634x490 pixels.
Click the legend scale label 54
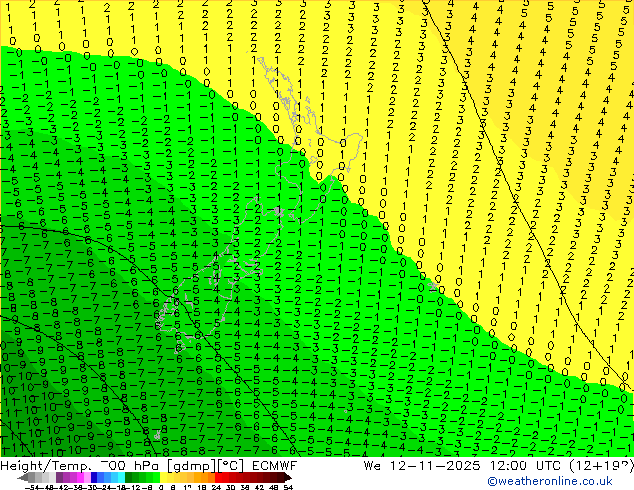(289, 487)
